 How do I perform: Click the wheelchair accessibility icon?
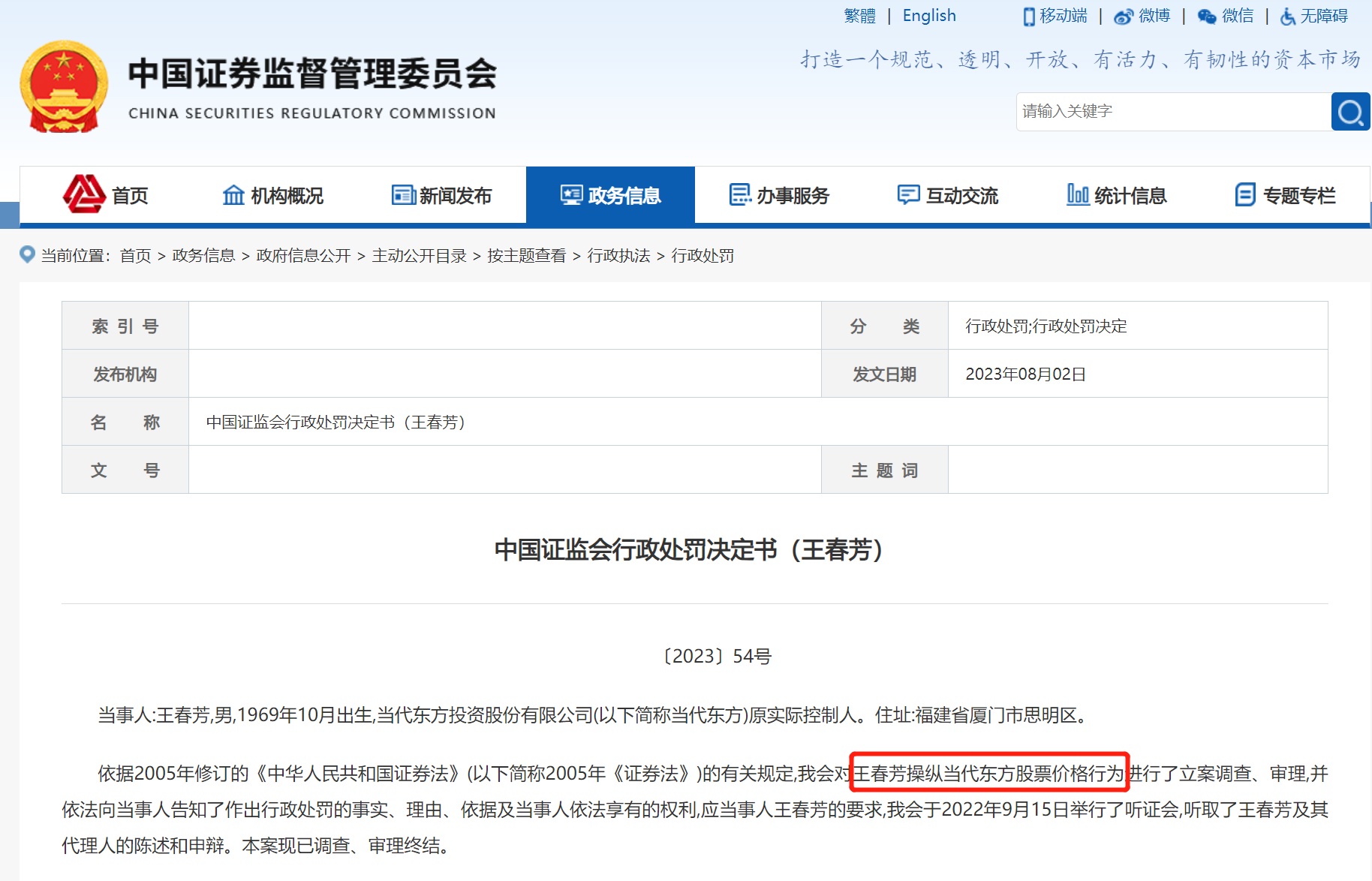click(1288, 17)
